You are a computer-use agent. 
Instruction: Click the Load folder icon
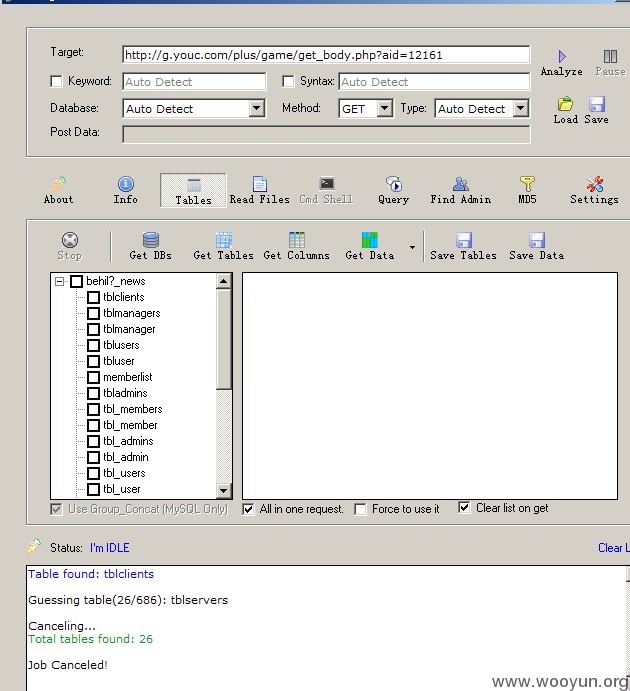coord(565,104)
